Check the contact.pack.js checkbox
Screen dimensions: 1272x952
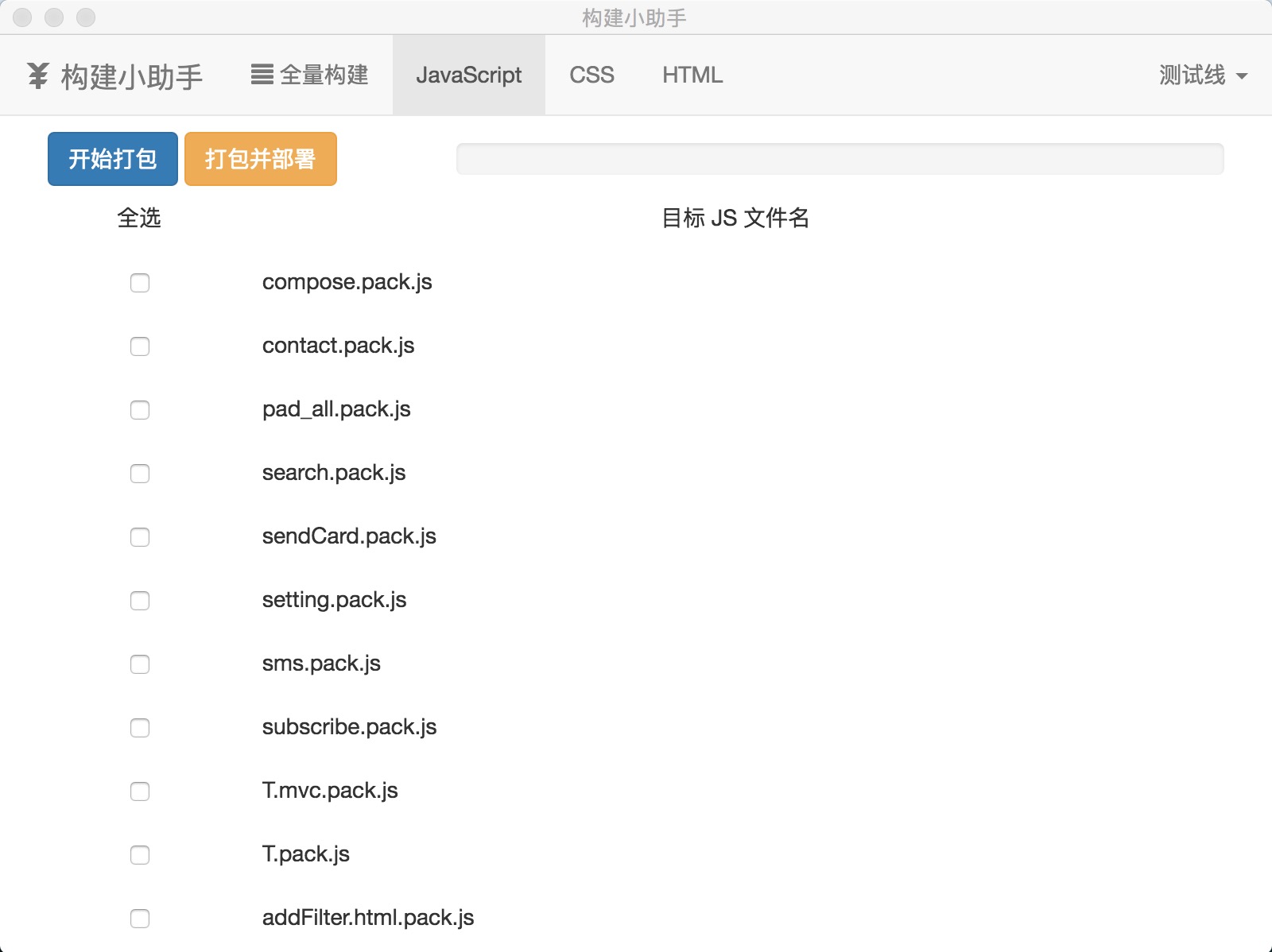tap(140, 346)
